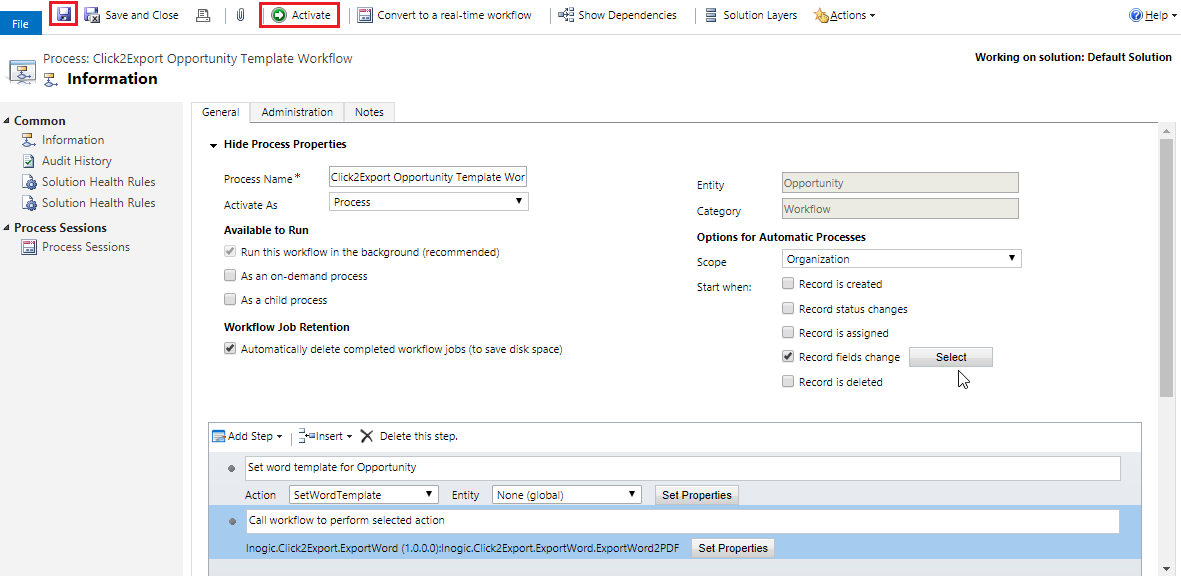
Task: Uncheck 'Automatically delete completed workflow jobs'
Action: tap(230, 349)
